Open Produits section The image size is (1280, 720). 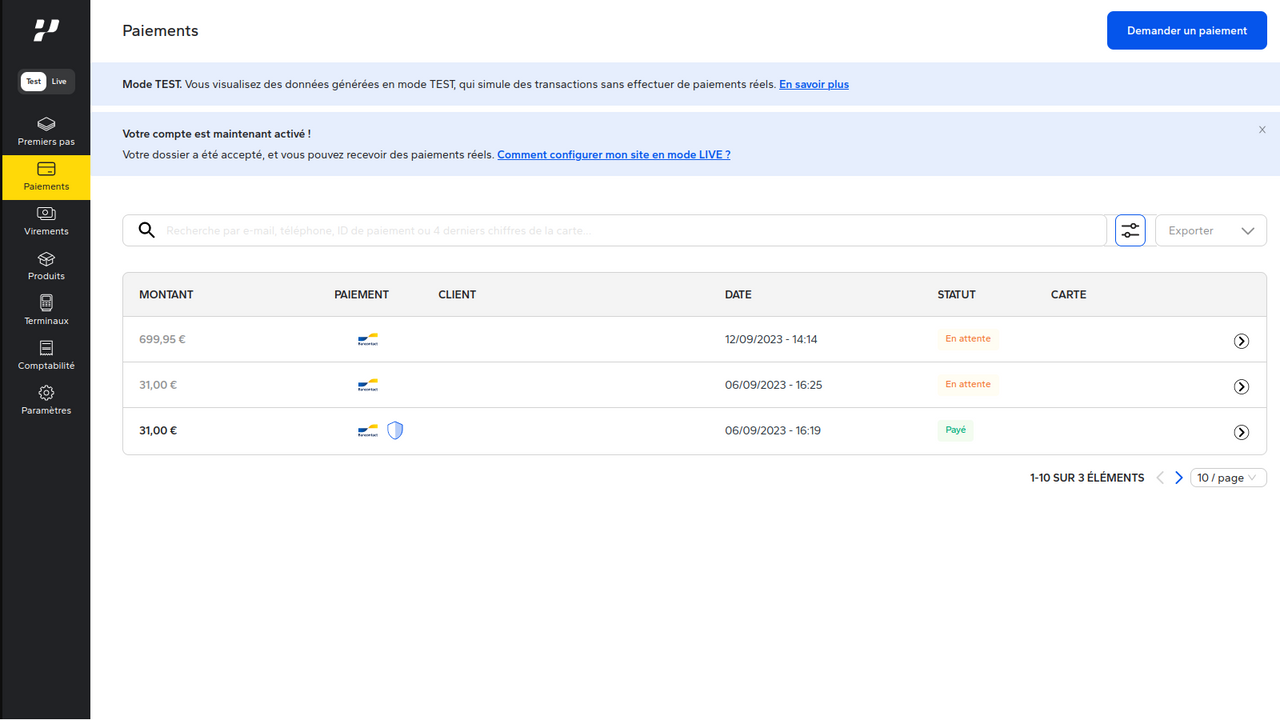pos(46,267)
